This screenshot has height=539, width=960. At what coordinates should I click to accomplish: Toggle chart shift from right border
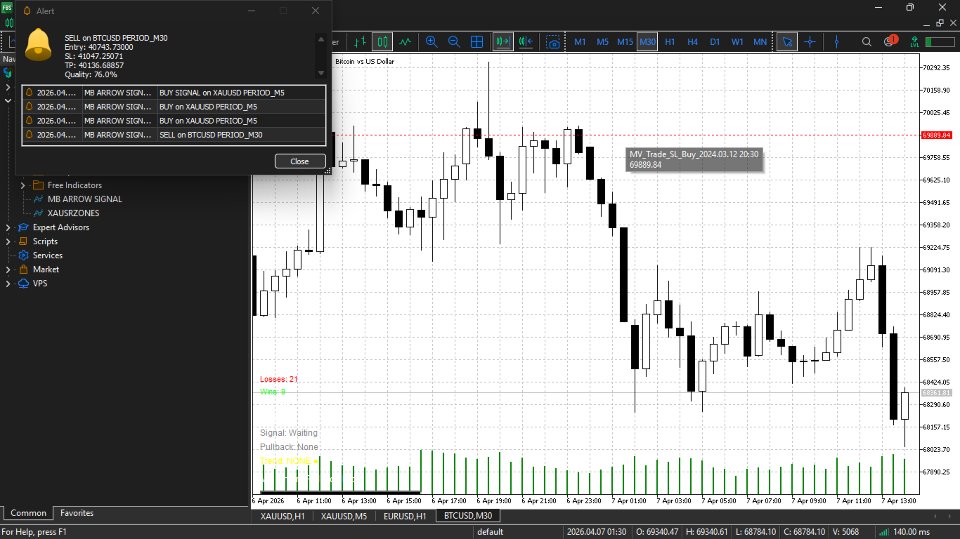525,42
